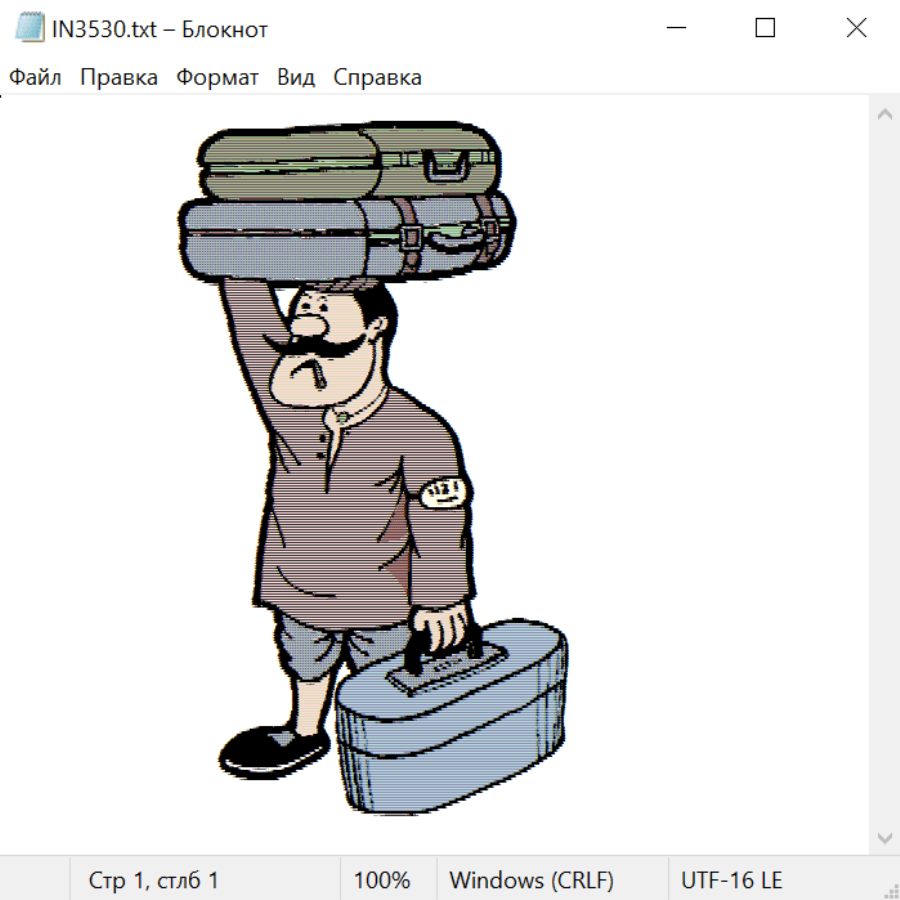
Task: Click the scrollbar down arrow
Action: point(884,837)
